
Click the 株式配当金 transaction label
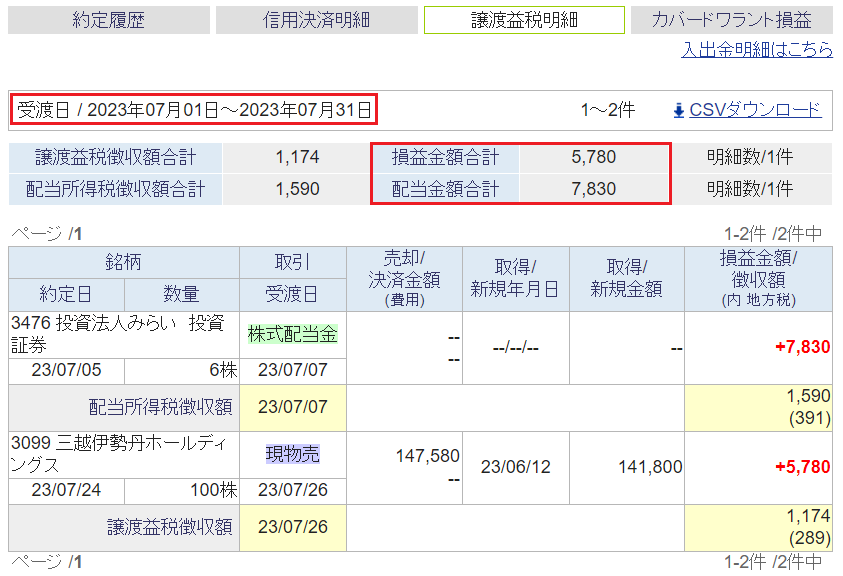click(292, 335)
